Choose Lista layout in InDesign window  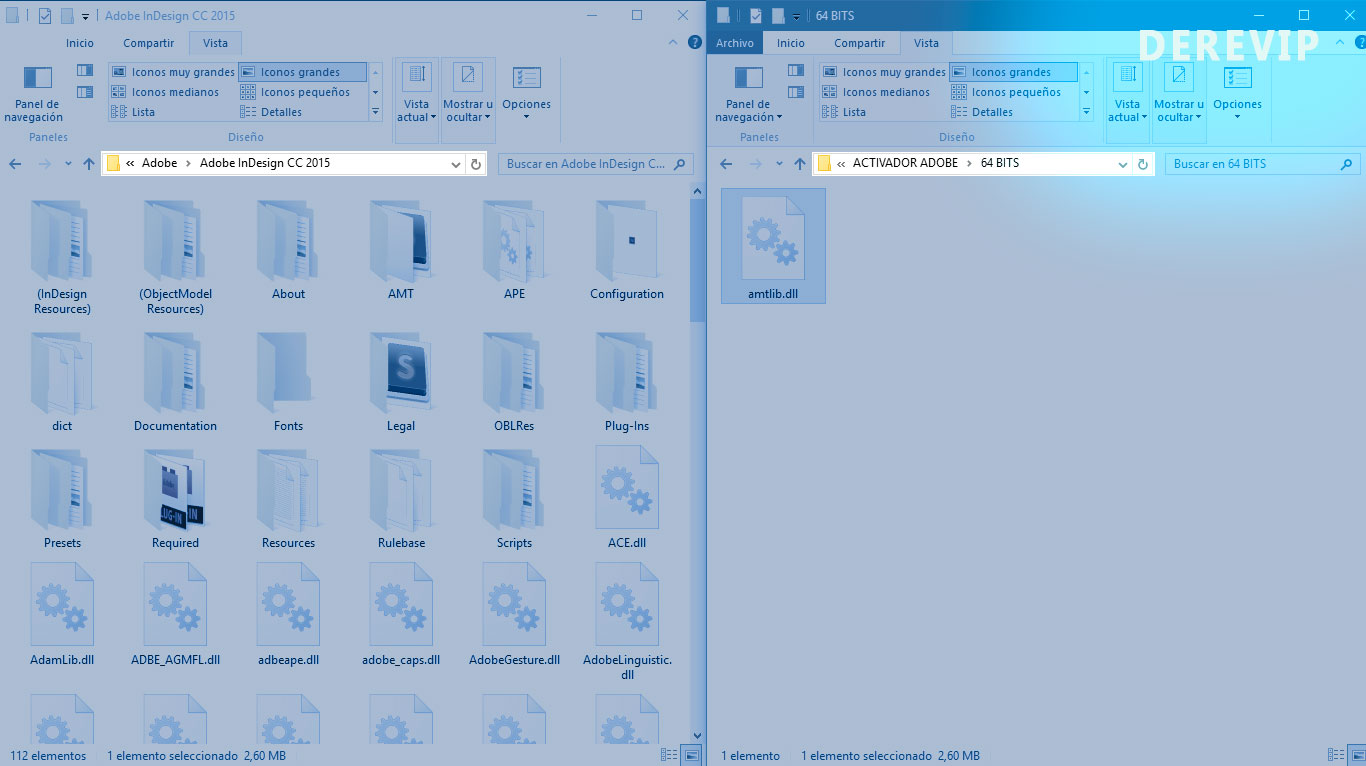click(133, 112)
